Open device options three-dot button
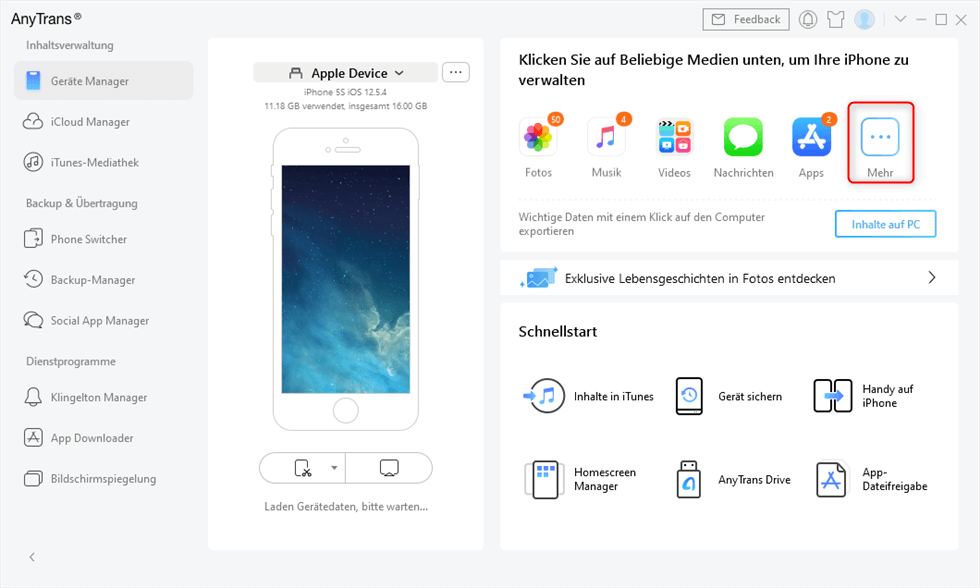This screenshot has height=588, width=980. (x=456, y=72)
